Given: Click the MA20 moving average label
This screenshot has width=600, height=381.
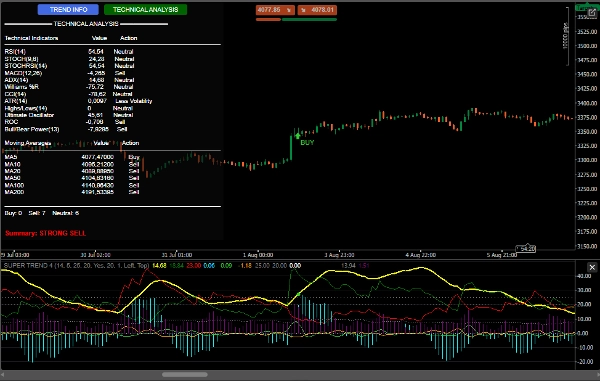Looking at the screenshot, I should coord(12,171).
